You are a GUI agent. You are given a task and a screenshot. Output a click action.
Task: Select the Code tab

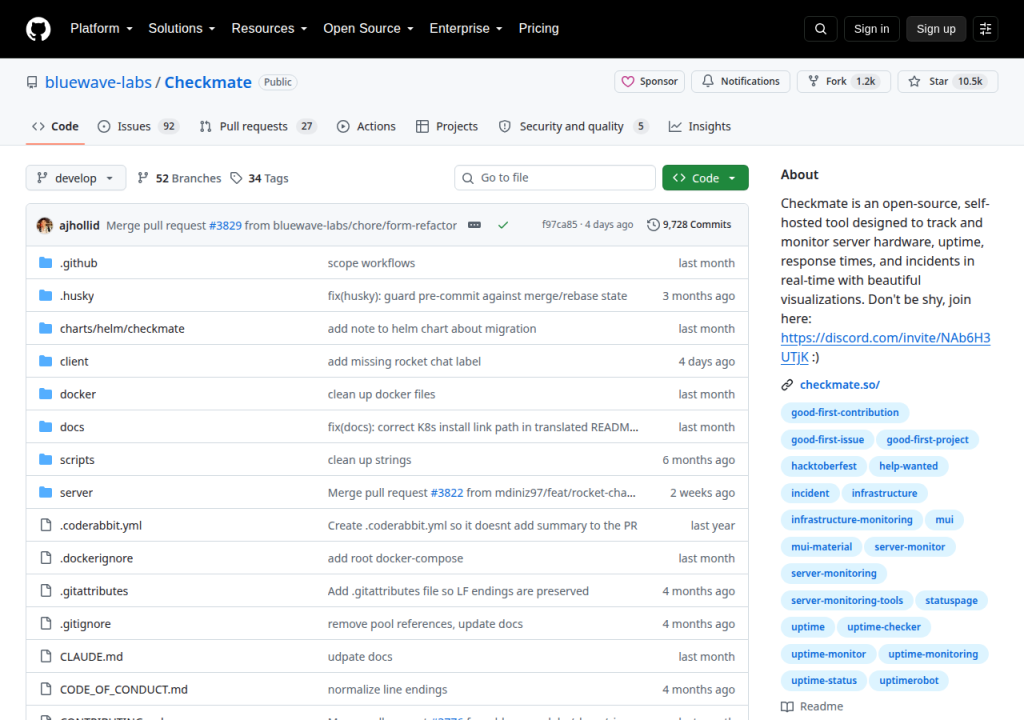click(x=56, y=126)
